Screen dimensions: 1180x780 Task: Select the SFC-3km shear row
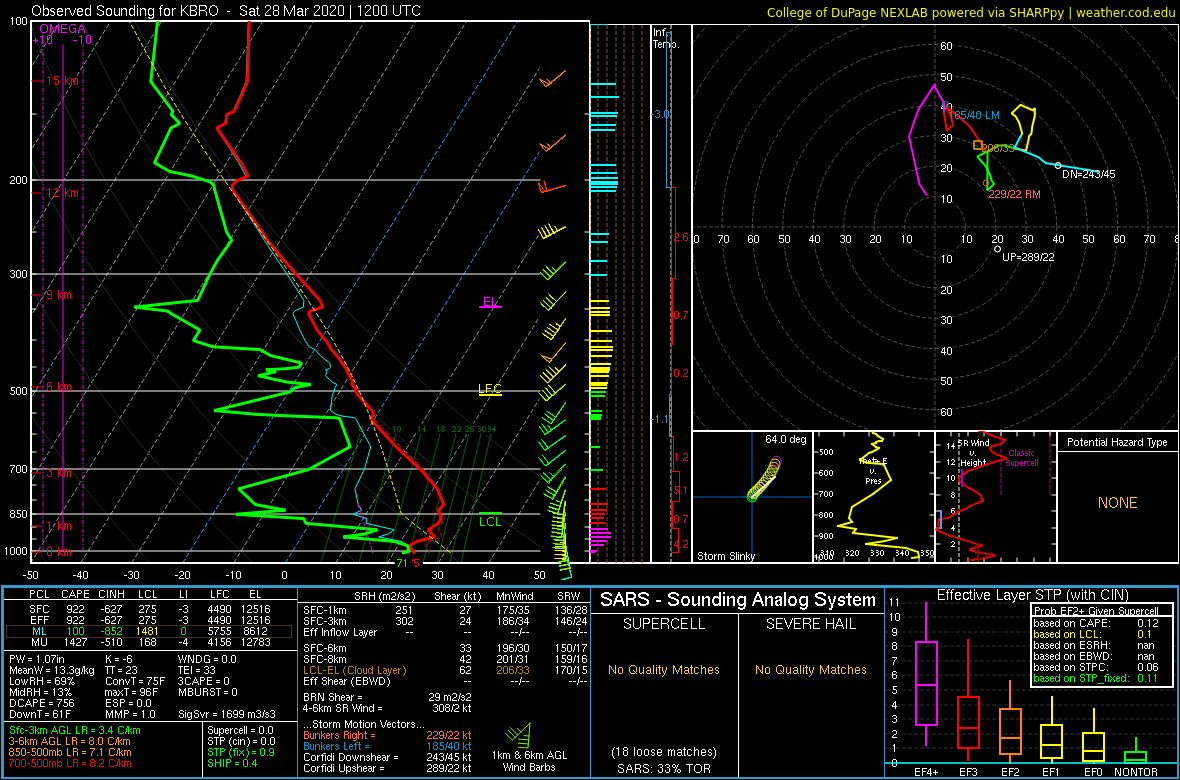click(444, 619)
